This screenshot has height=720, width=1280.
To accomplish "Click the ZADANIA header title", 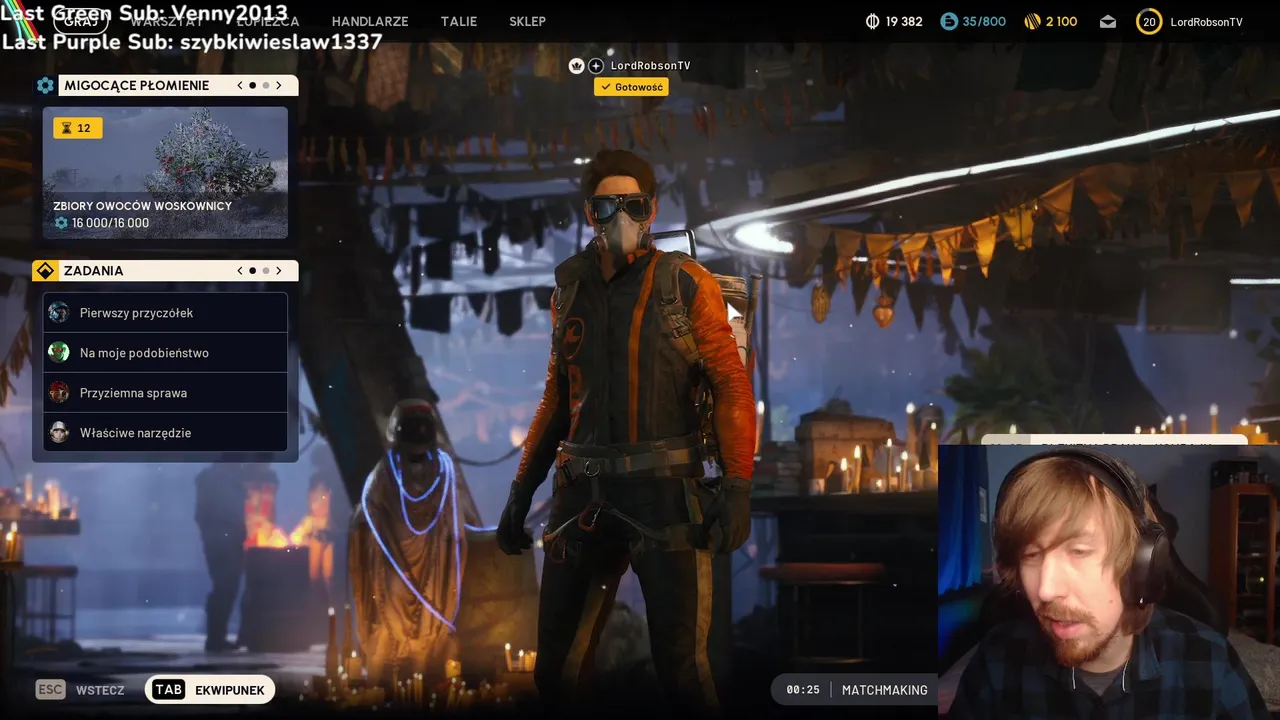I will click(94, 271).
